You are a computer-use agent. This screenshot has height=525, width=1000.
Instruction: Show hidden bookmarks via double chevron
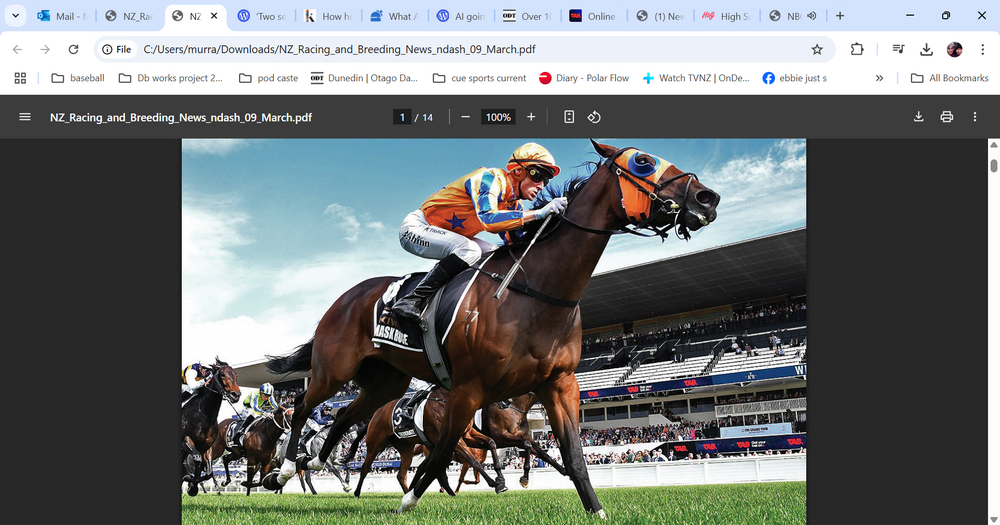pyautogui.click(x=879, y=78)
